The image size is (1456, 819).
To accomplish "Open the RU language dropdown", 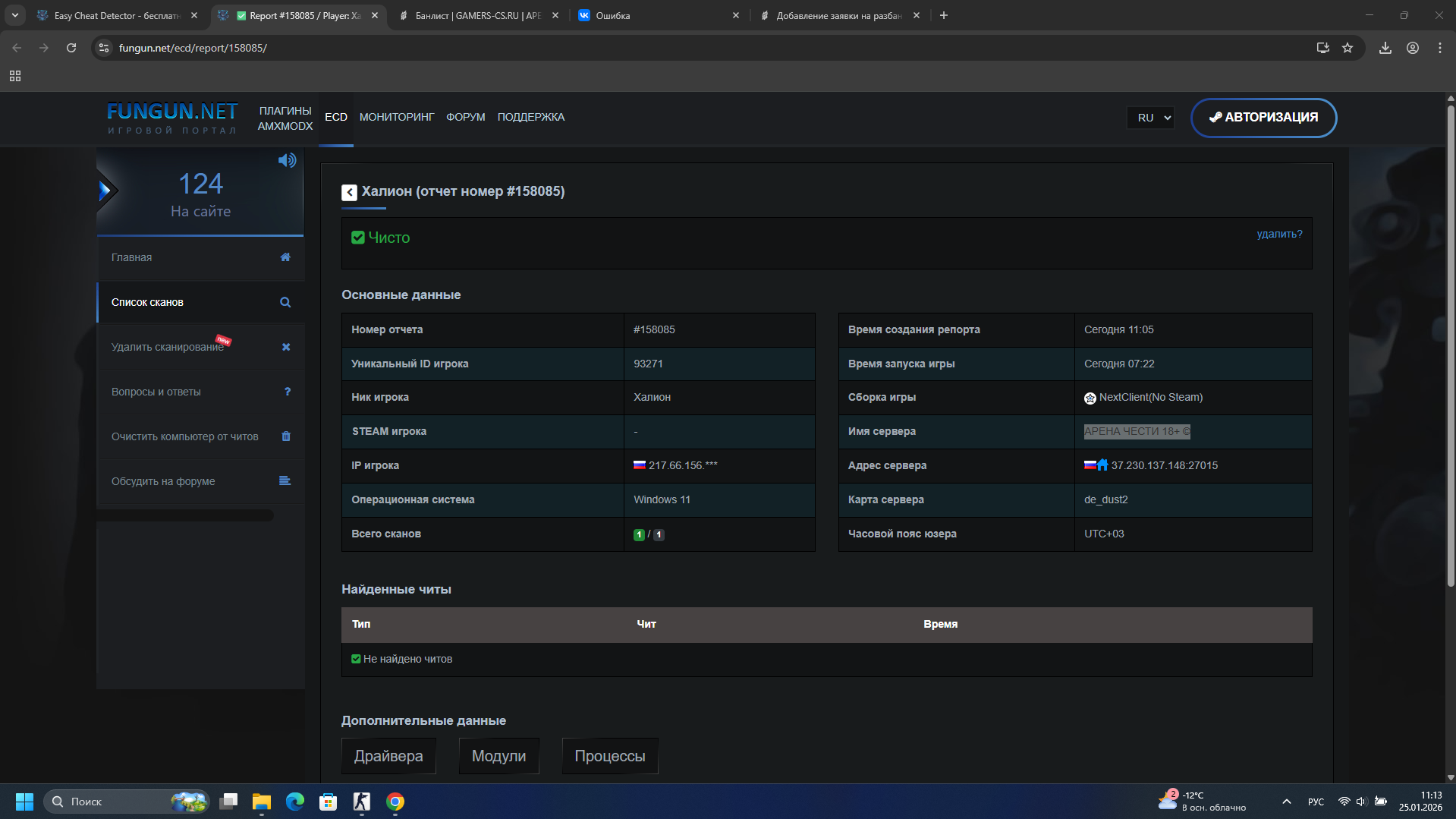I will tap(1151, 118).
